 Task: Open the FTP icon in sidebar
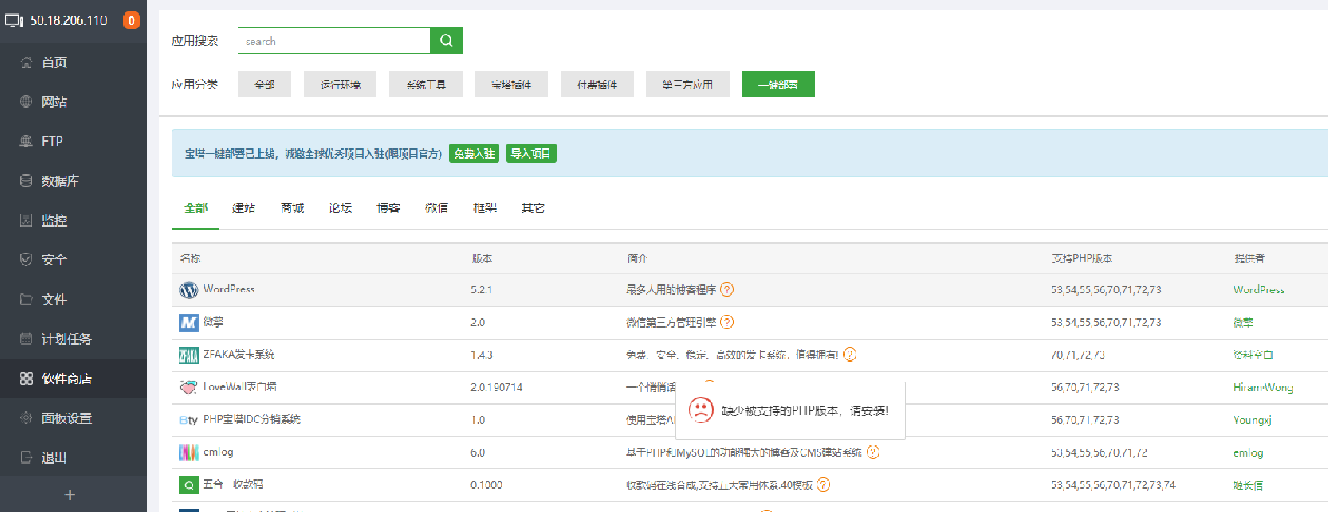point(26,141)
